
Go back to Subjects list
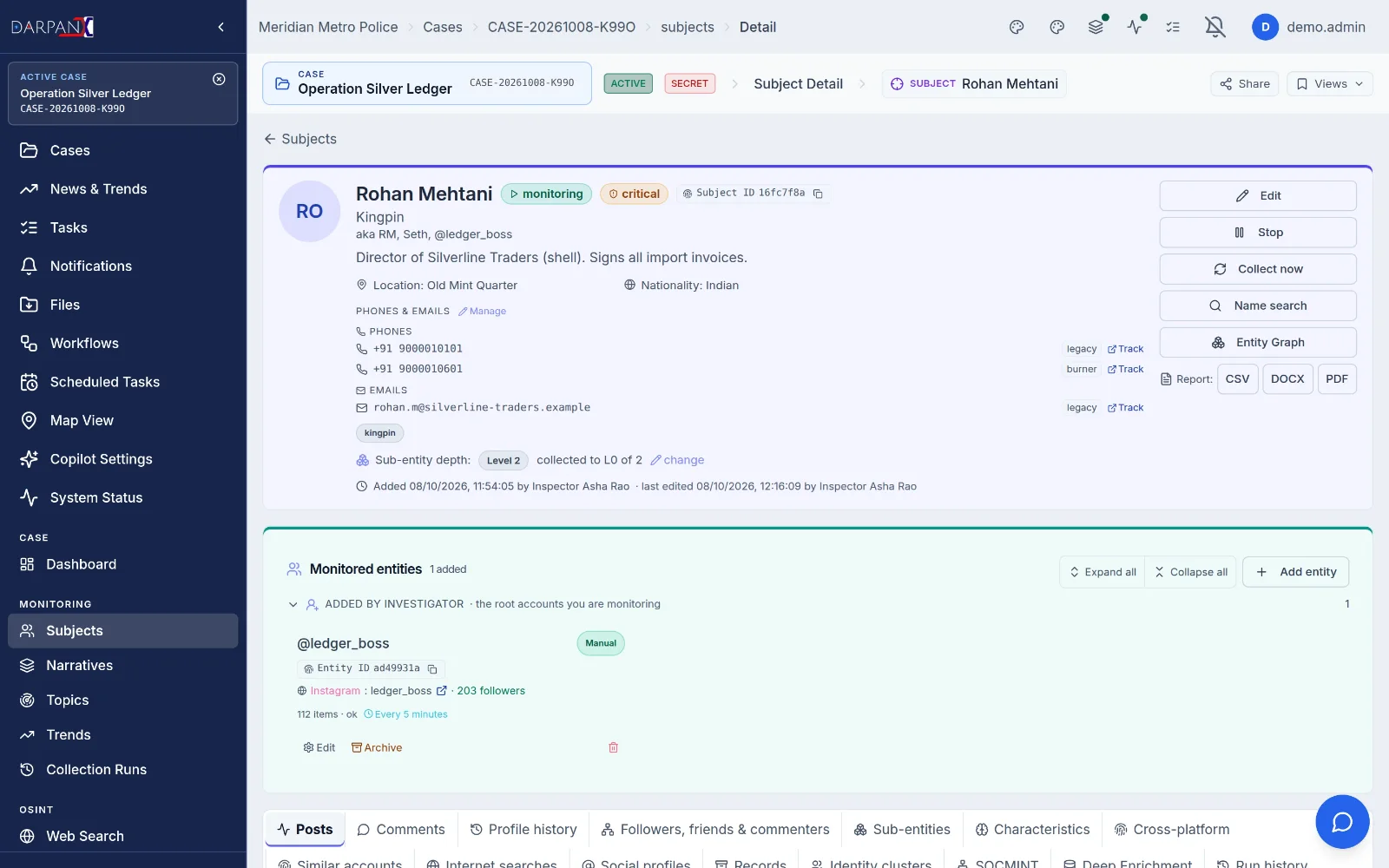click(x=300, y=139)
